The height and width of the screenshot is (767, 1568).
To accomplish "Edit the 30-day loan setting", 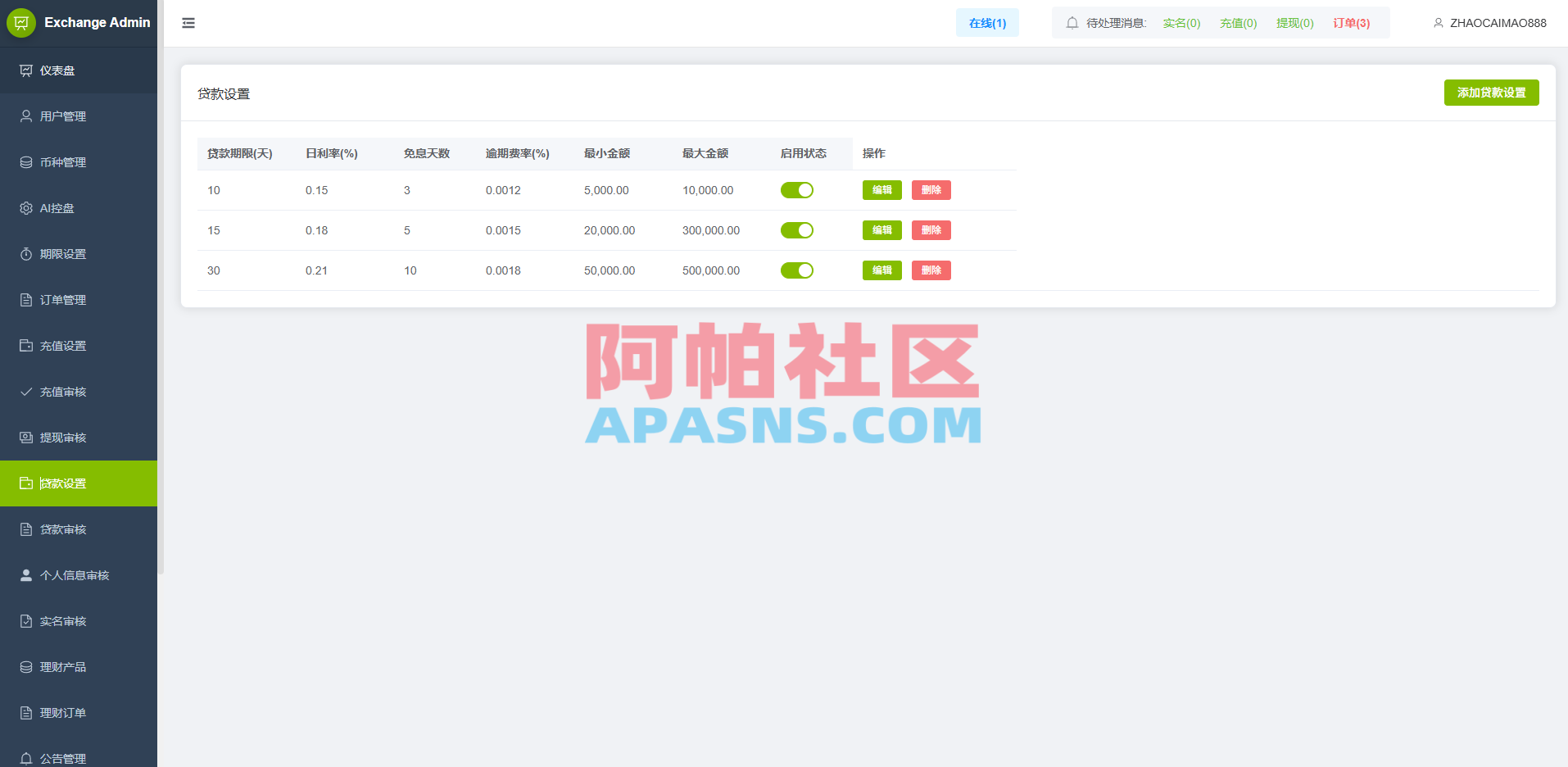I will click(882, 270).
